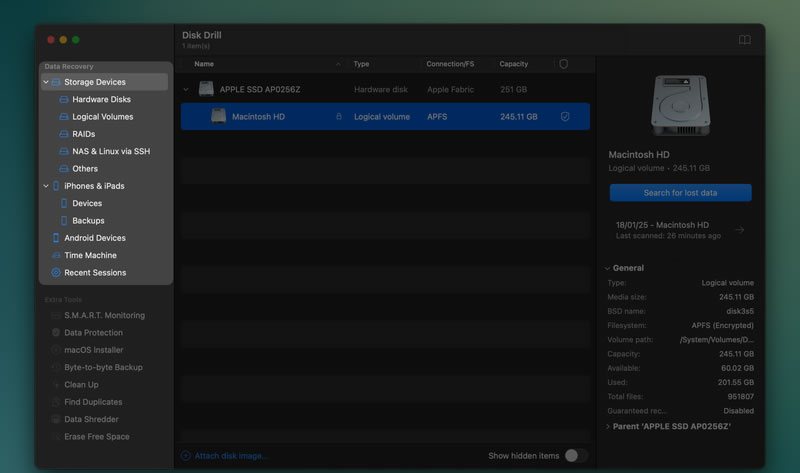Image resolution: width=800 pixels, height=473 pixels.
Task: Select the Macintosh HD name text
Action: (258, 117)
